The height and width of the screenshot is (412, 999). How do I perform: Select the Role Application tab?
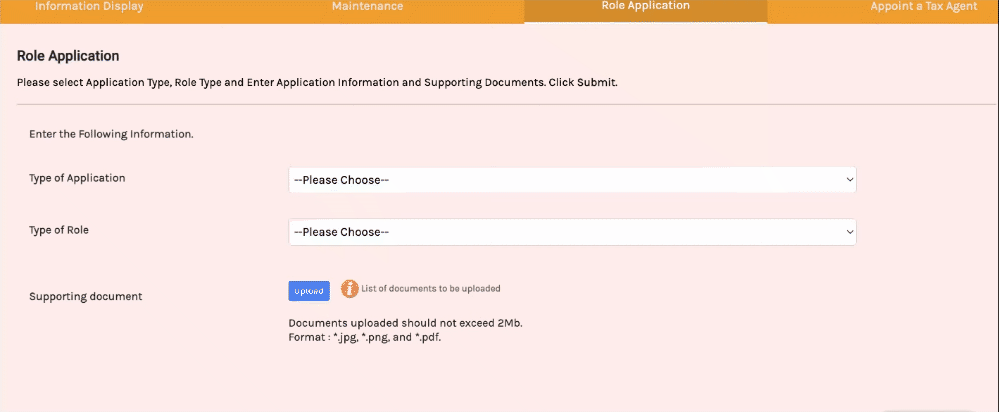[x=645, y=6]
